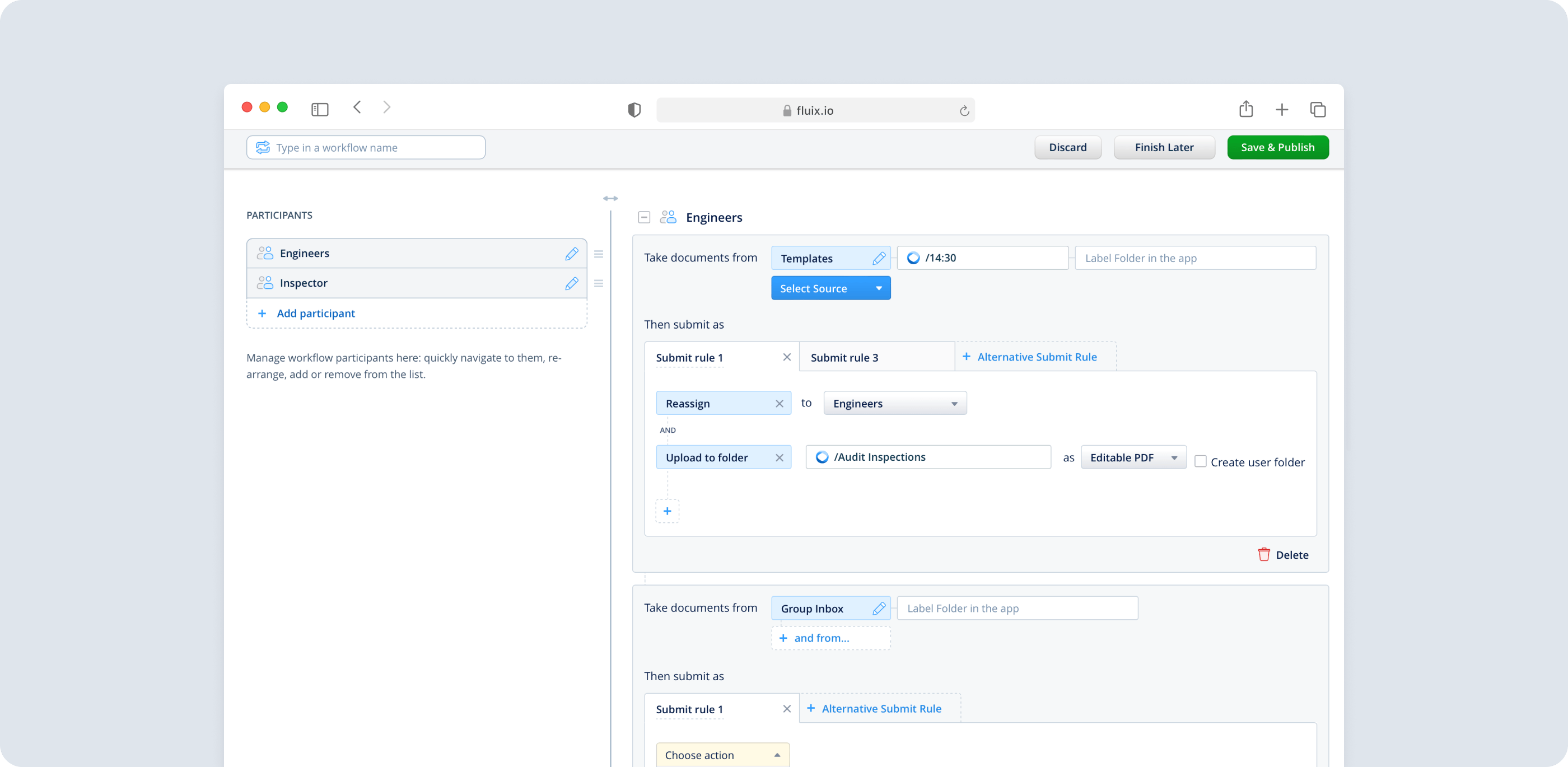The image size is (1568, 767).
Task: Add an Alternative Submit Rule for Templates
Action: click(x=1035, y=357)
